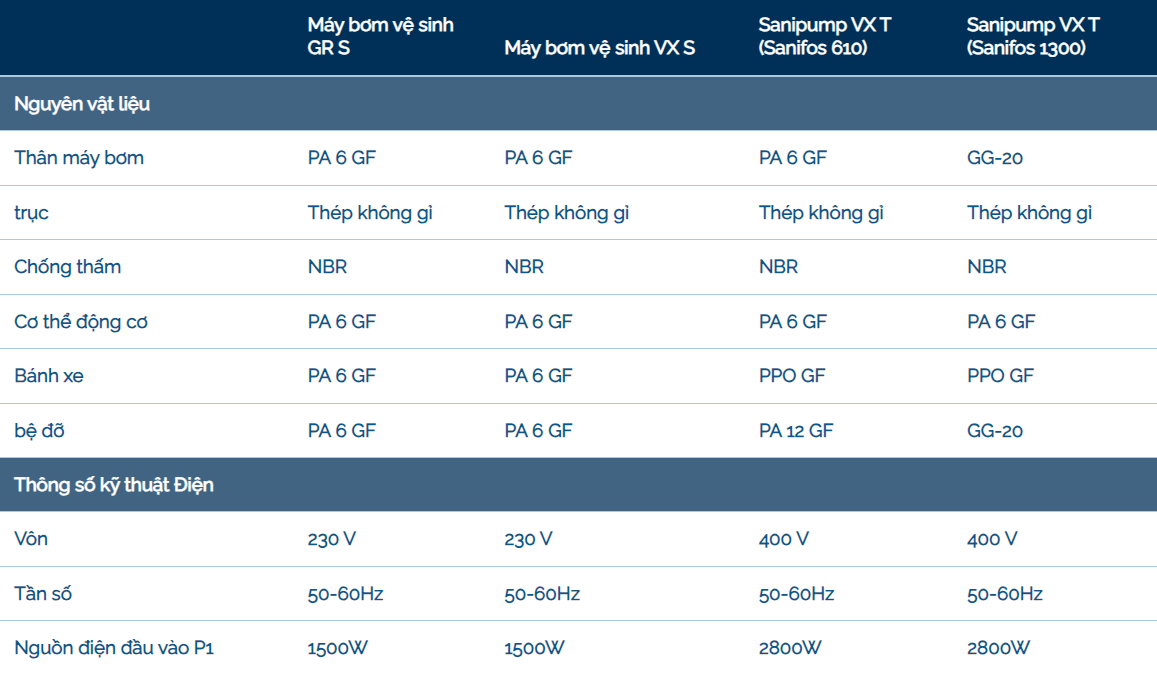Click the "Nguyên vật liệu" section header
The width and height of the screenshot is (1157, 677).
pyautogui.click(x=82, y=104)
